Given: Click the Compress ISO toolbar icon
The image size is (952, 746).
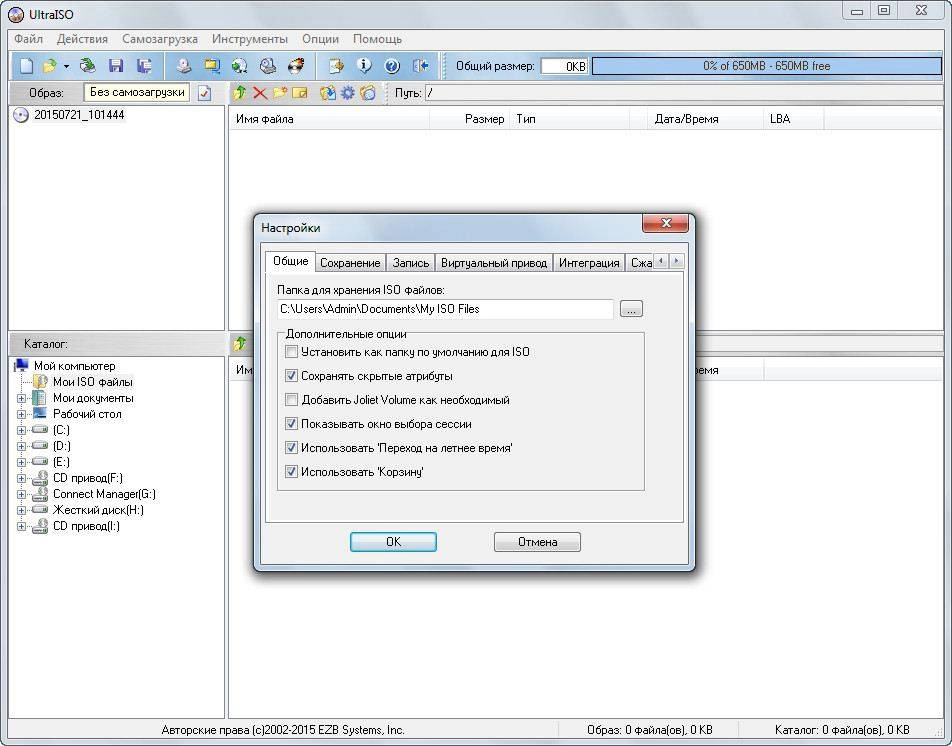Looking at the screenshot, I should click(212, 66).
